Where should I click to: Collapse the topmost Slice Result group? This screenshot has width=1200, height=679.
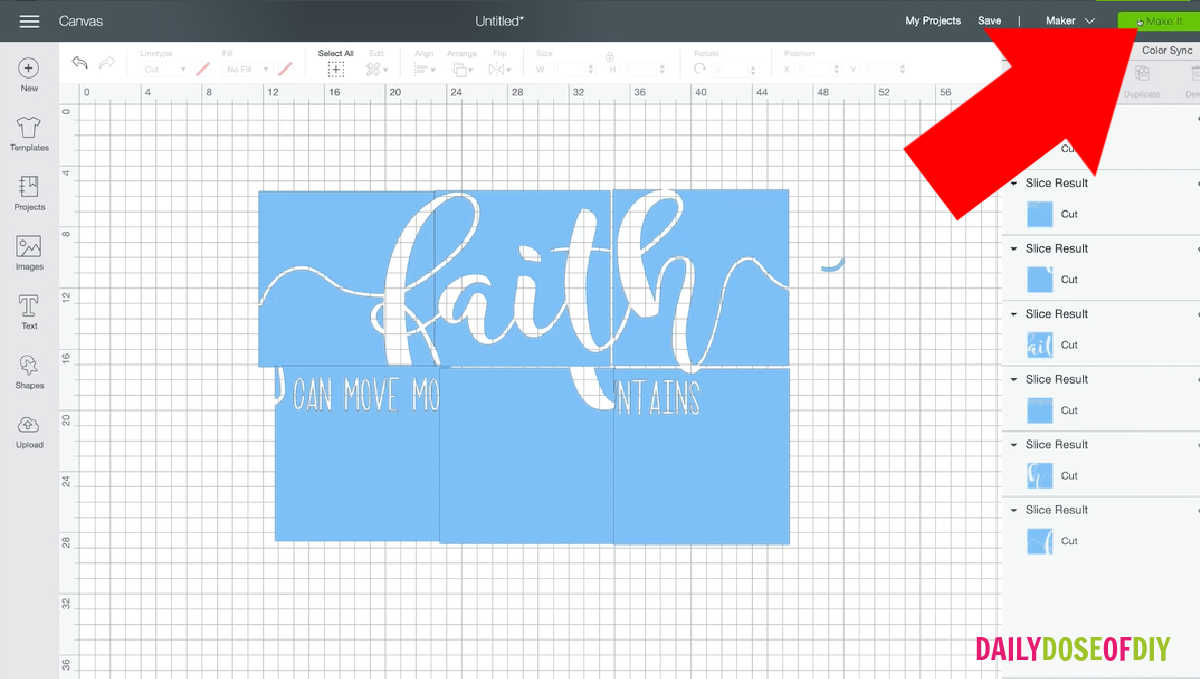click(x=1015, y=183)
